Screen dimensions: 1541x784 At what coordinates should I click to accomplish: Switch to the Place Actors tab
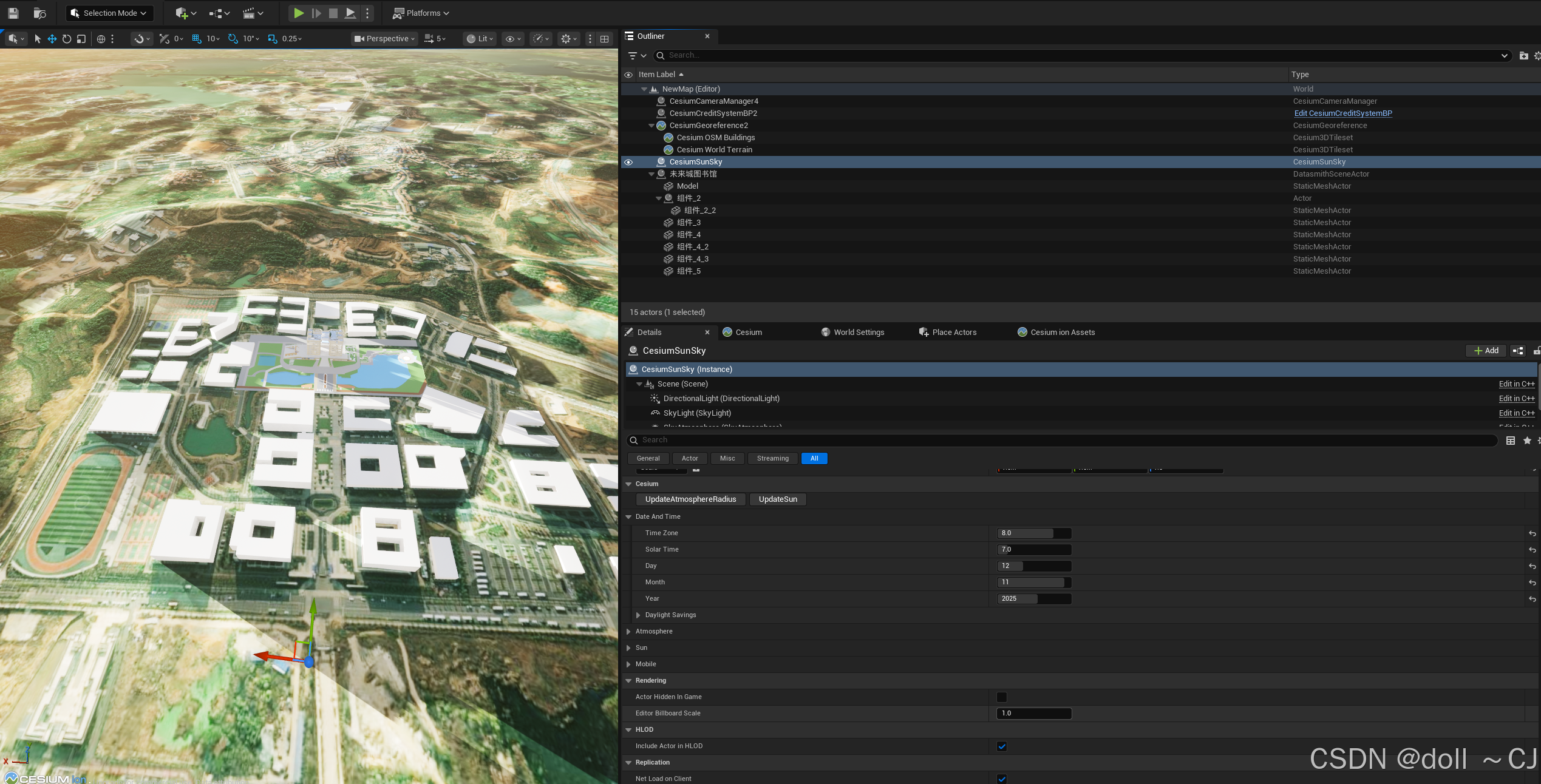coord(948,332)
